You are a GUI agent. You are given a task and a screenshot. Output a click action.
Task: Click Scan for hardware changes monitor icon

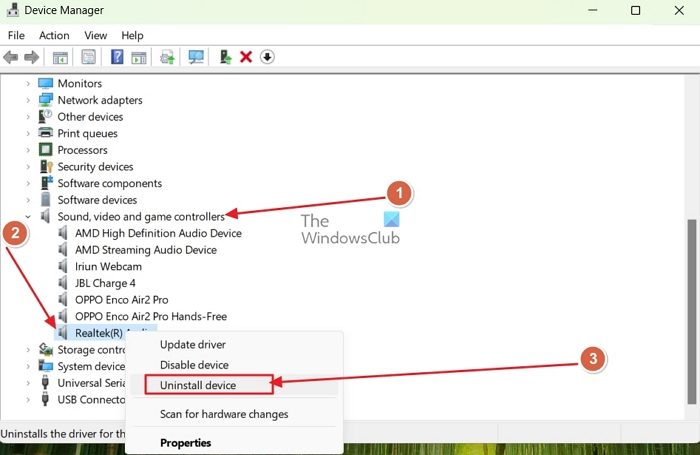(x=196, y=57)
